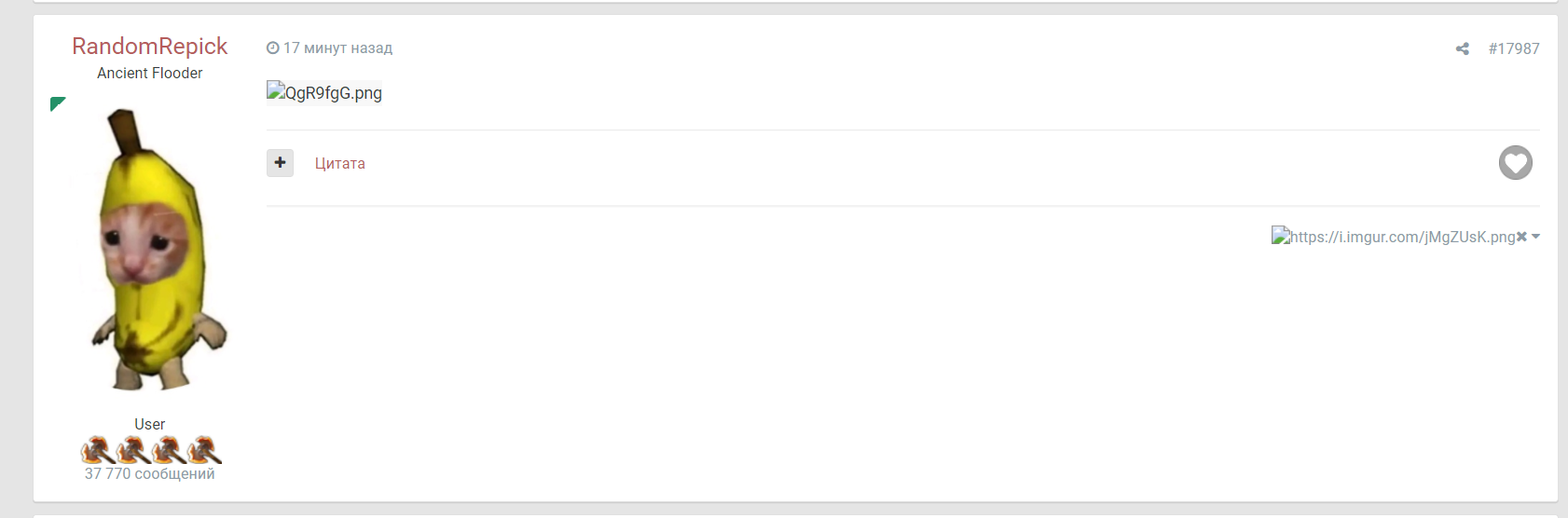Viewport: 1568px width, 518px height.
Task: Click the Цитата quote link
Action: (339, 164)
